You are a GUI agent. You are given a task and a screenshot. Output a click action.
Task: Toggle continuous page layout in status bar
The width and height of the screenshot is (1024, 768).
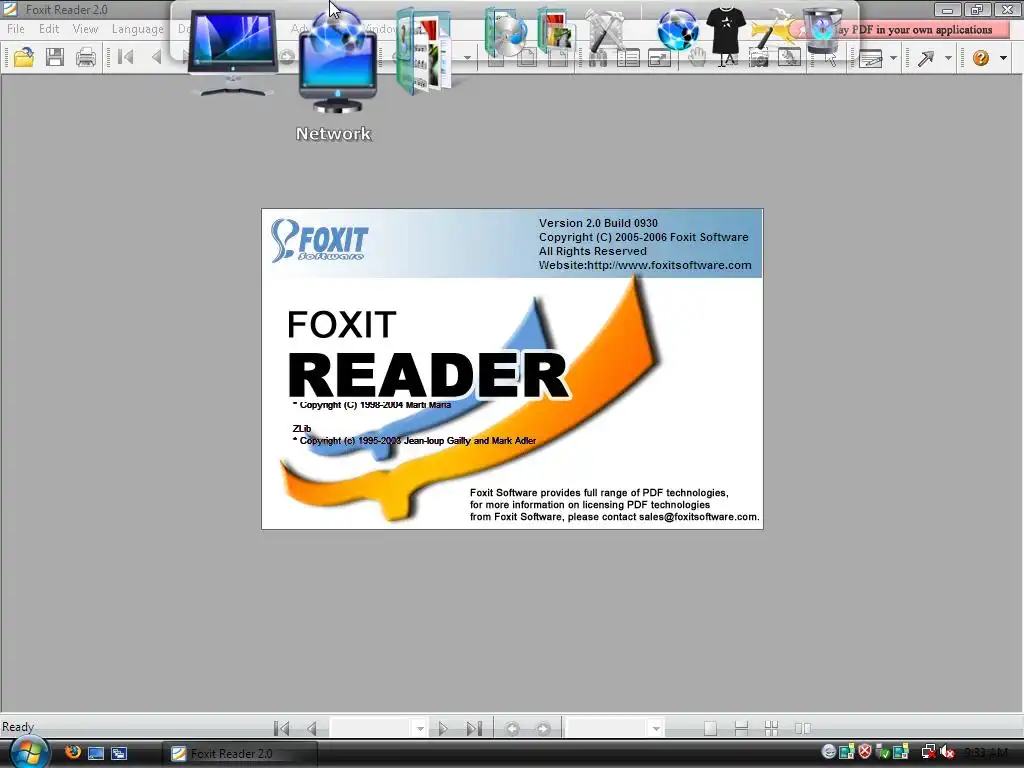tap(741, 728)
